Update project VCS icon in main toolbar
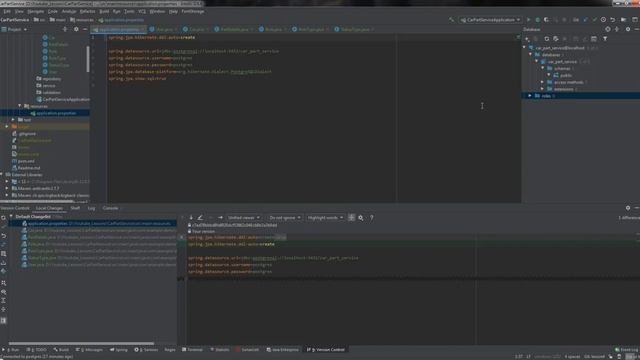 coord(586,20)
